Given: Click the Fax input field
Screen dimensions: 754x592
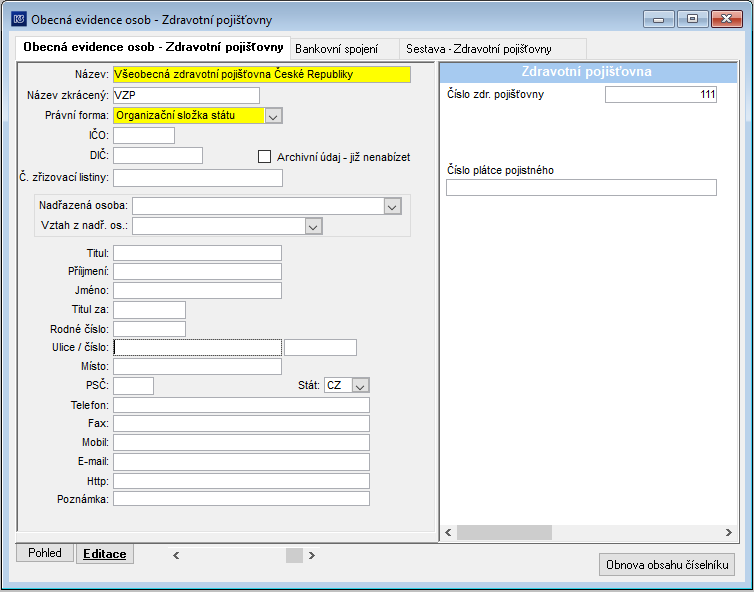Looking at the screenshot, I should [x=241, y=424].
